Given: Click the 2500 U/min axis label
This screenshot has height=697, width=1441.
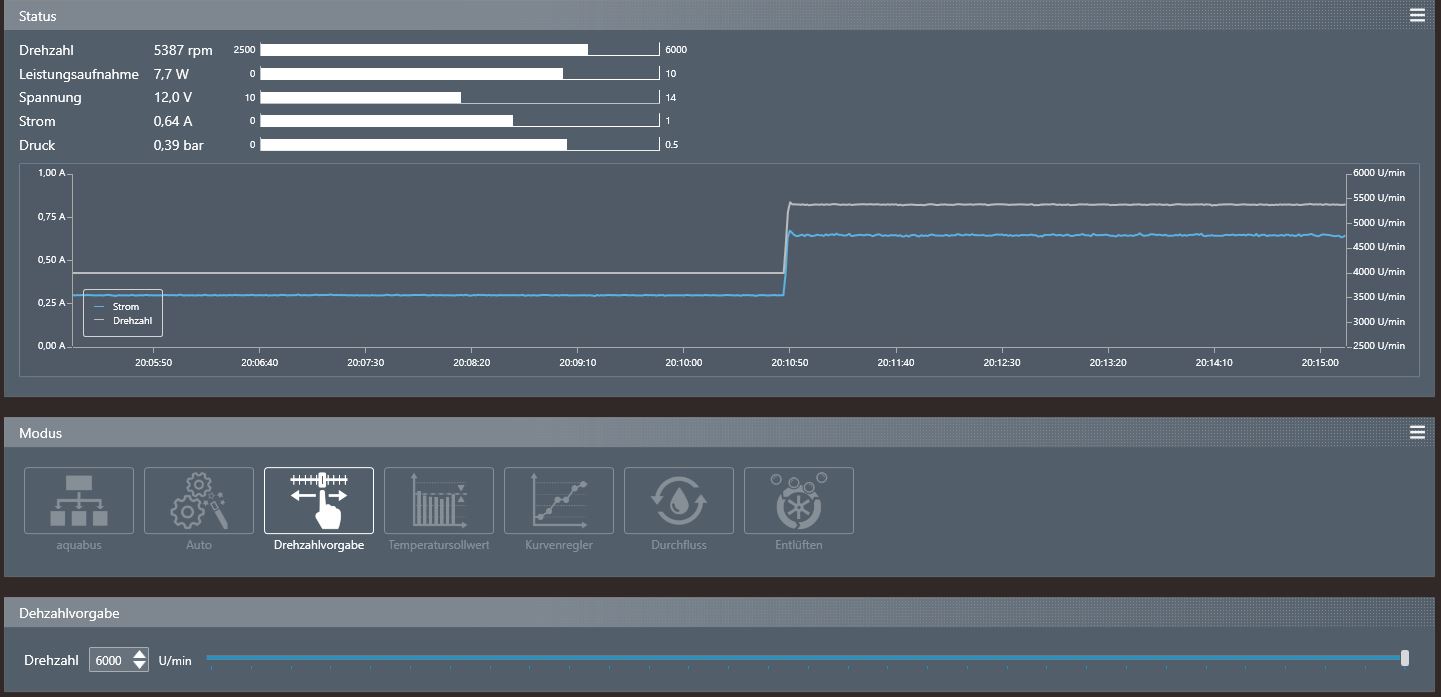Looking at the screenshot, I should (1379, 346).
